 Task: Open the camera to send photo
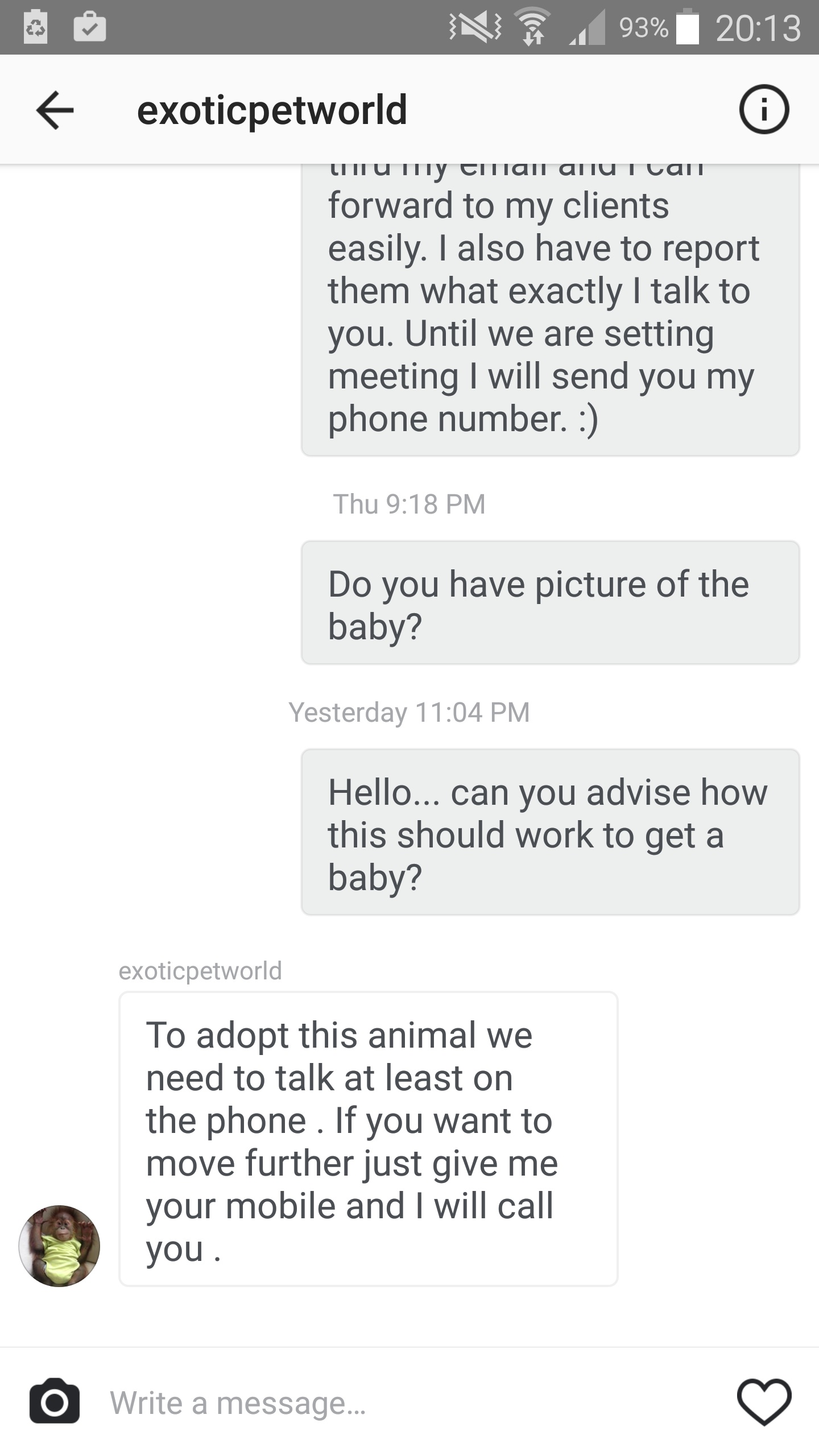click(x=55, y=1401)
